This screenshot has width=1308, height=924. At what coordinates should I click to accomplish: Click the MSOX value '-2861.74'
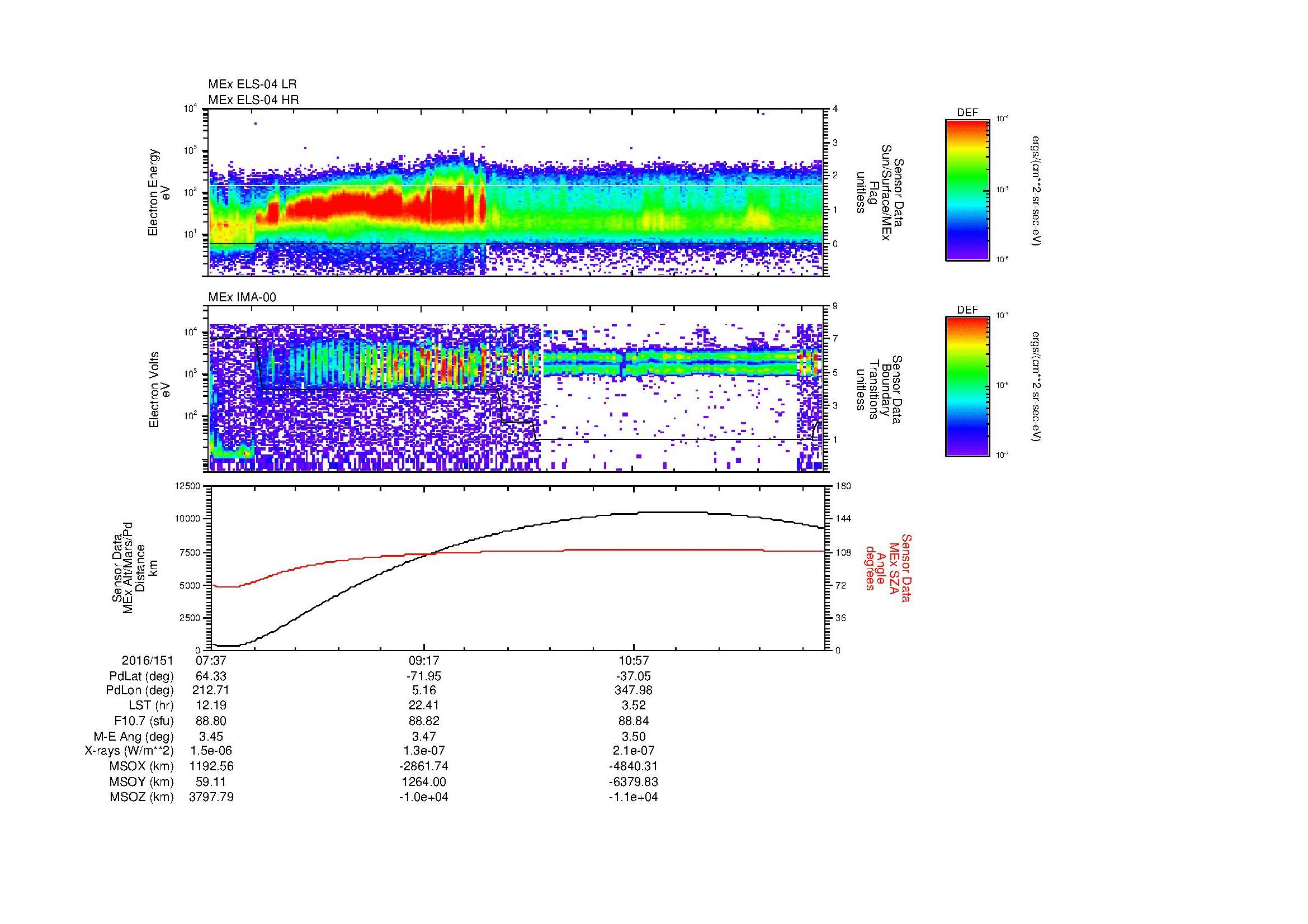(x=424, y=766)
